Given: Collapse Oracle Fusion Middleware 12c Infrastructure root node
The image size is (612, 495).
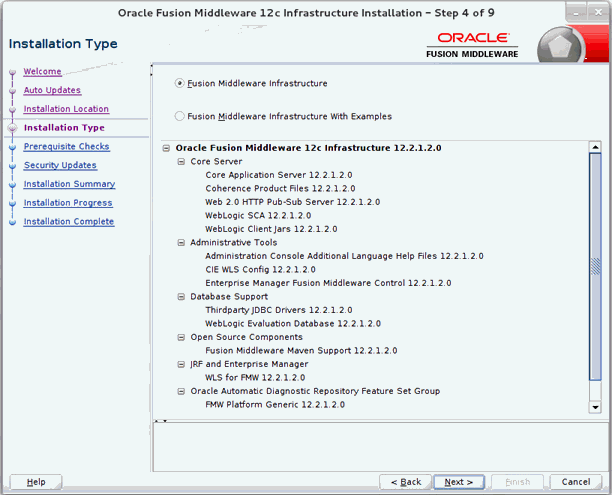Looking at the screenshot, I should coord(166,148).
